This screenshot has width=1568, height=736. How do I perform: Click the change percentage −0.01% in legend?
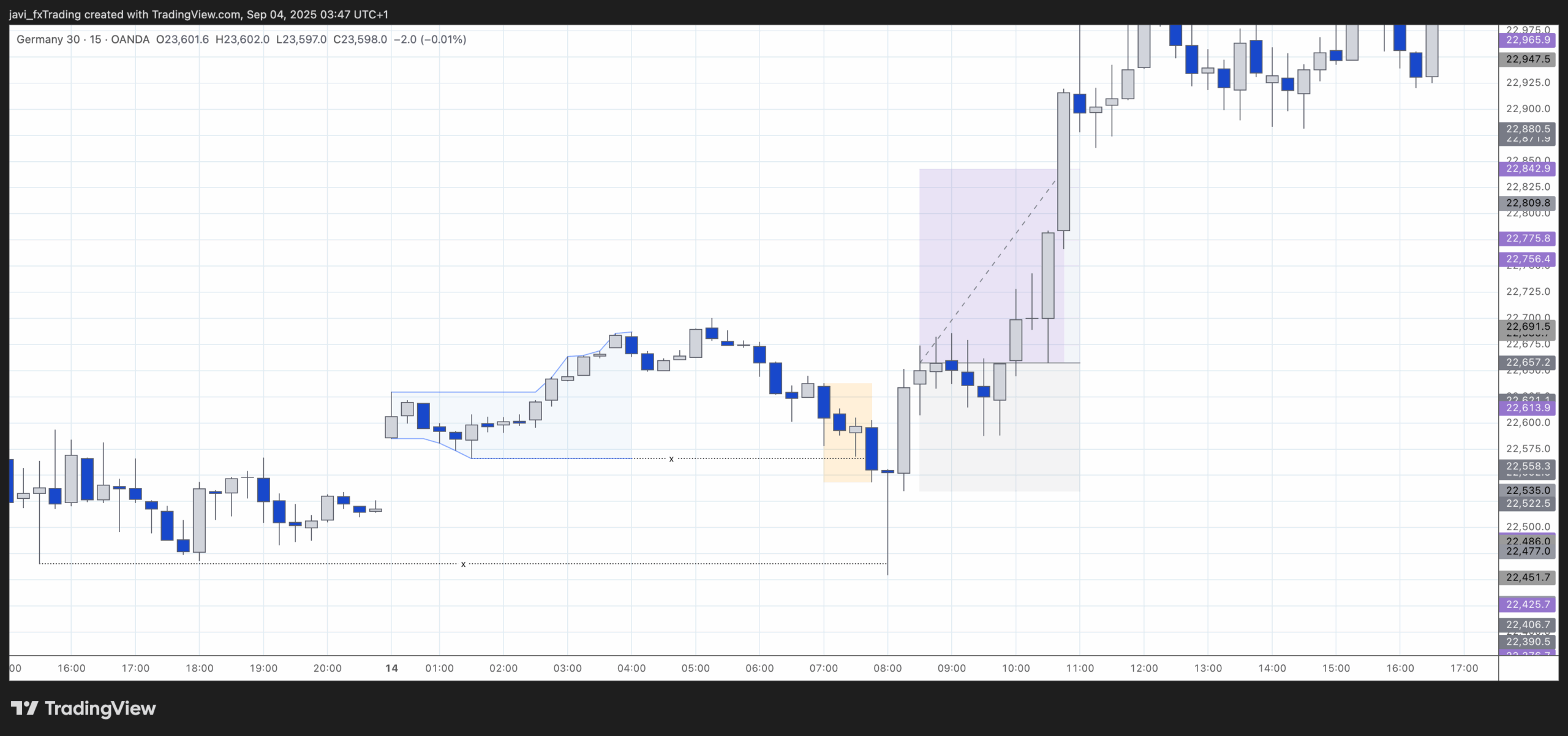coord(444,39)
